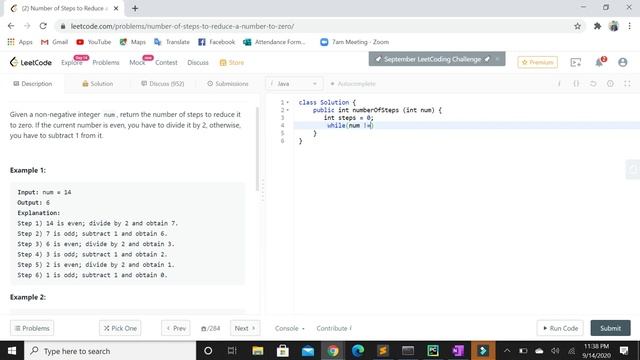The width and height of the screenshot is (640, 360).
Task: Toggle Autocomplete in the editor
Action: [x=353, y=84]
